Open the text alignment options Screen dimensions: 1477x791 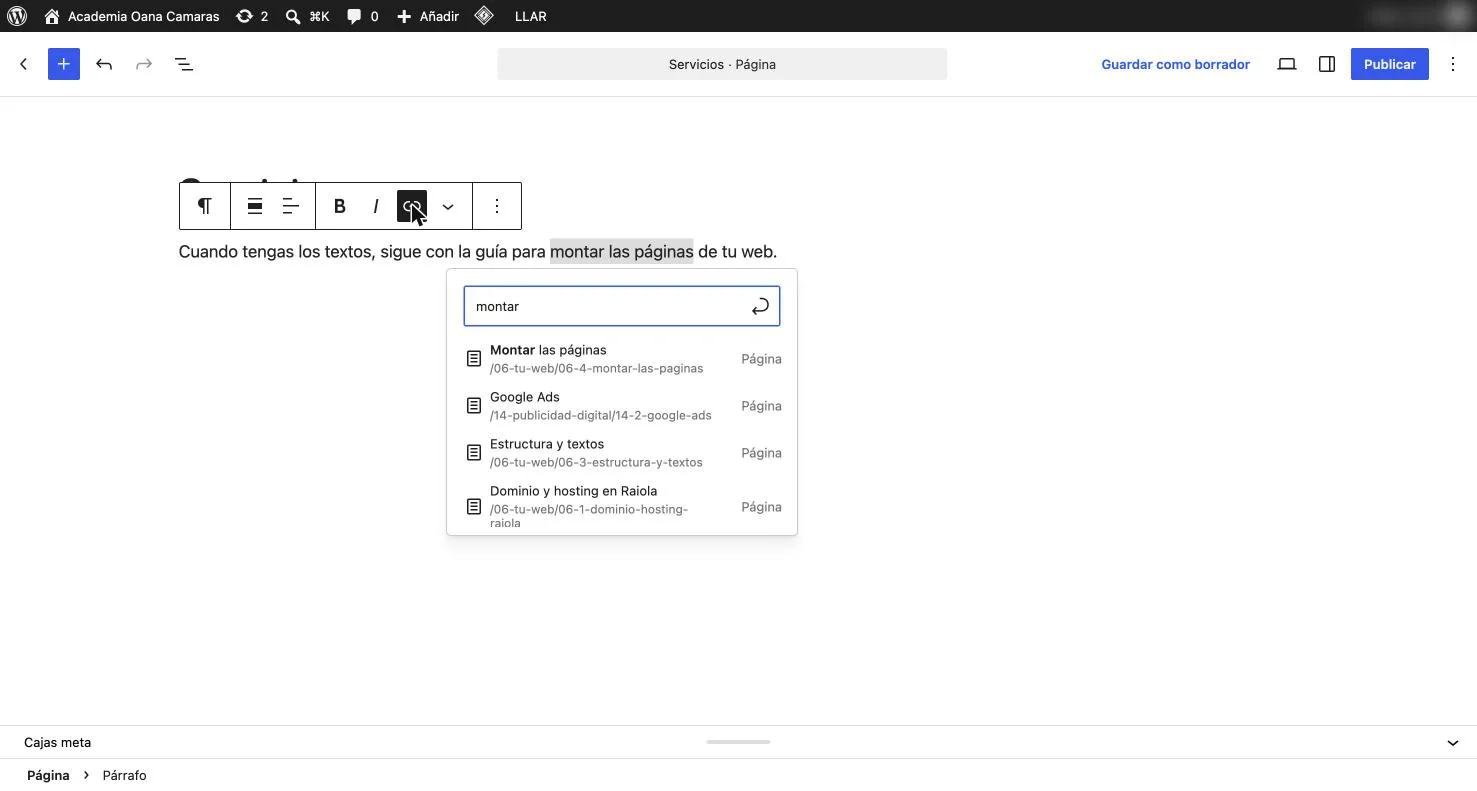coord(291,206)
